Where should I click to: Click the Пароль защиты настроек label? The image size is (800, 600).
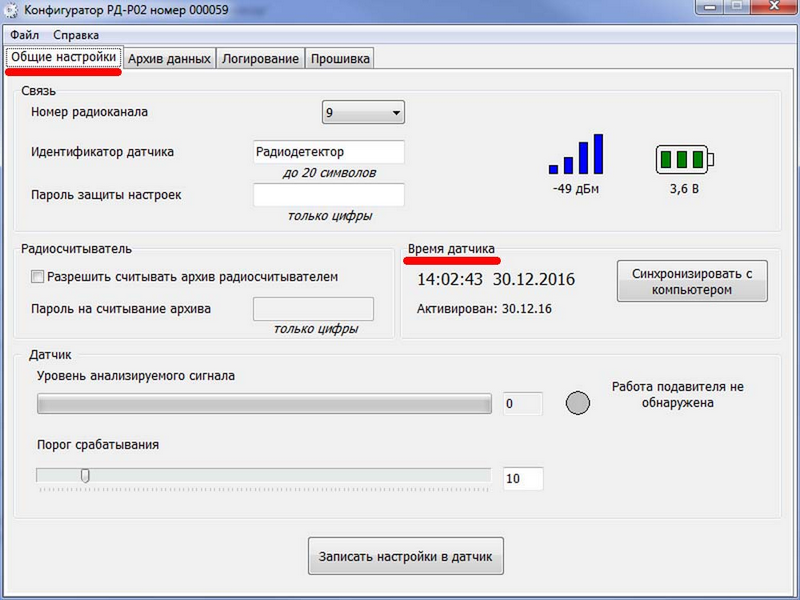(x=106, y=195)
